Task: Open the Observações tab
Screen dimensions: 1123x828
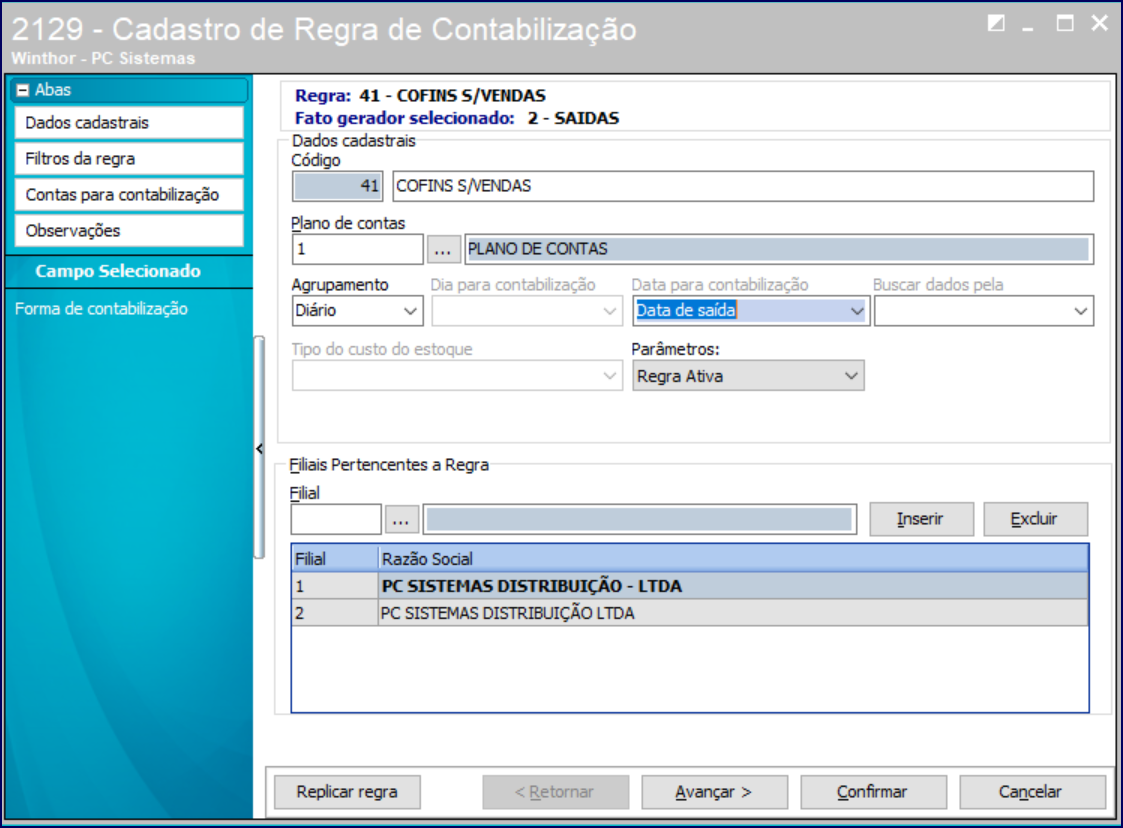Action: (x=129, y=231)
